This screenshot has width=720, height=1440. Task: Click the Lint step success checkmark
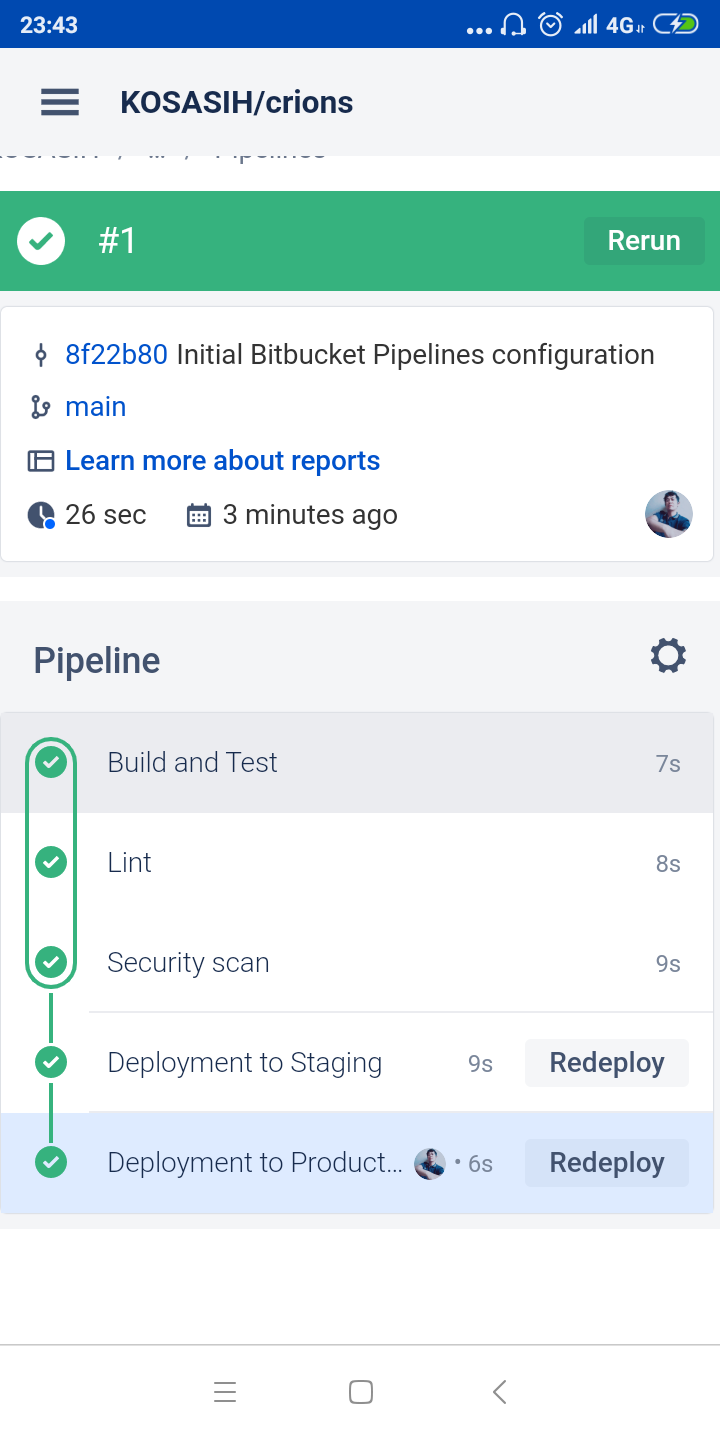(51, 862)
